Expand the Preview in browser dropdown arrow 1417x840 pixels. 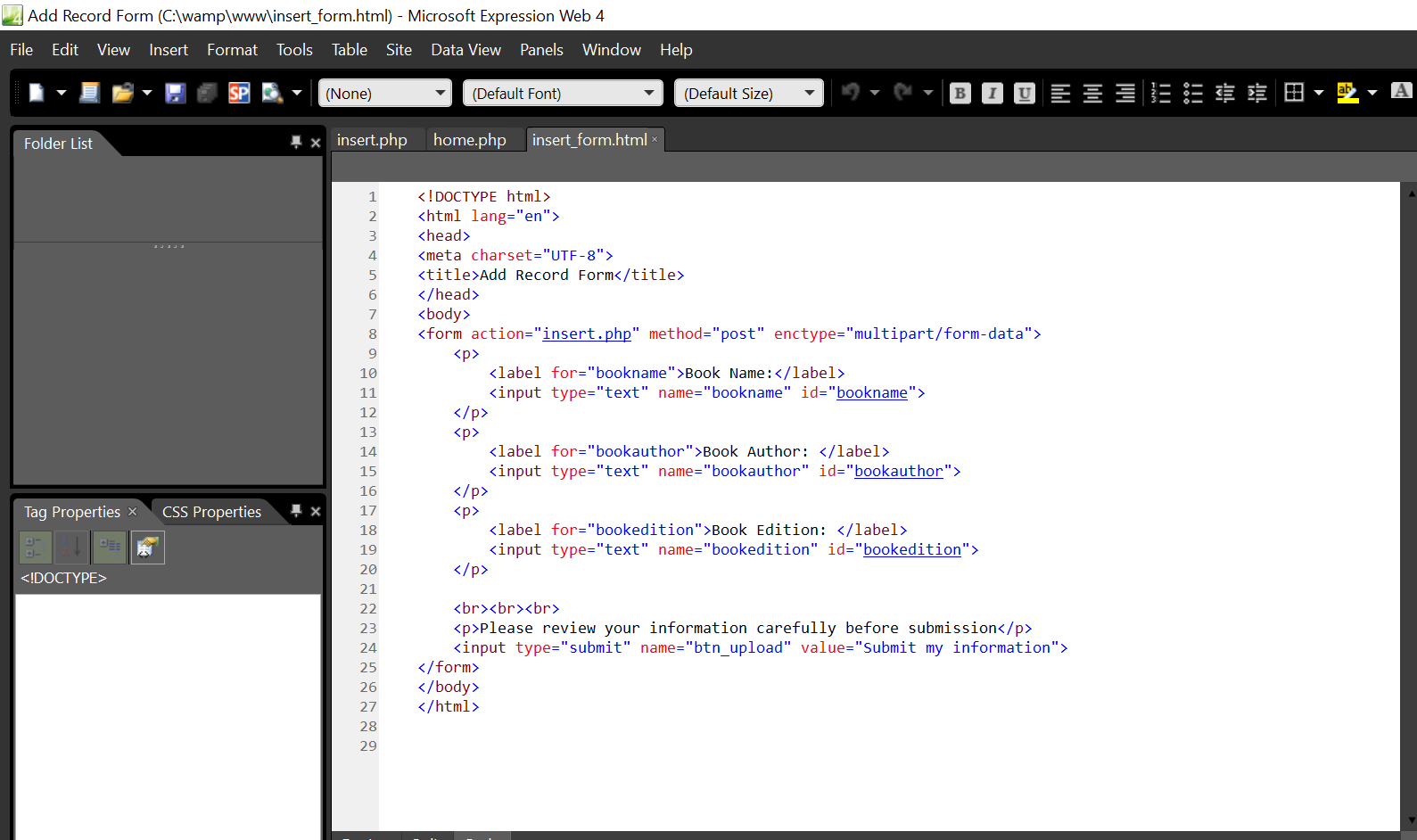297,93
